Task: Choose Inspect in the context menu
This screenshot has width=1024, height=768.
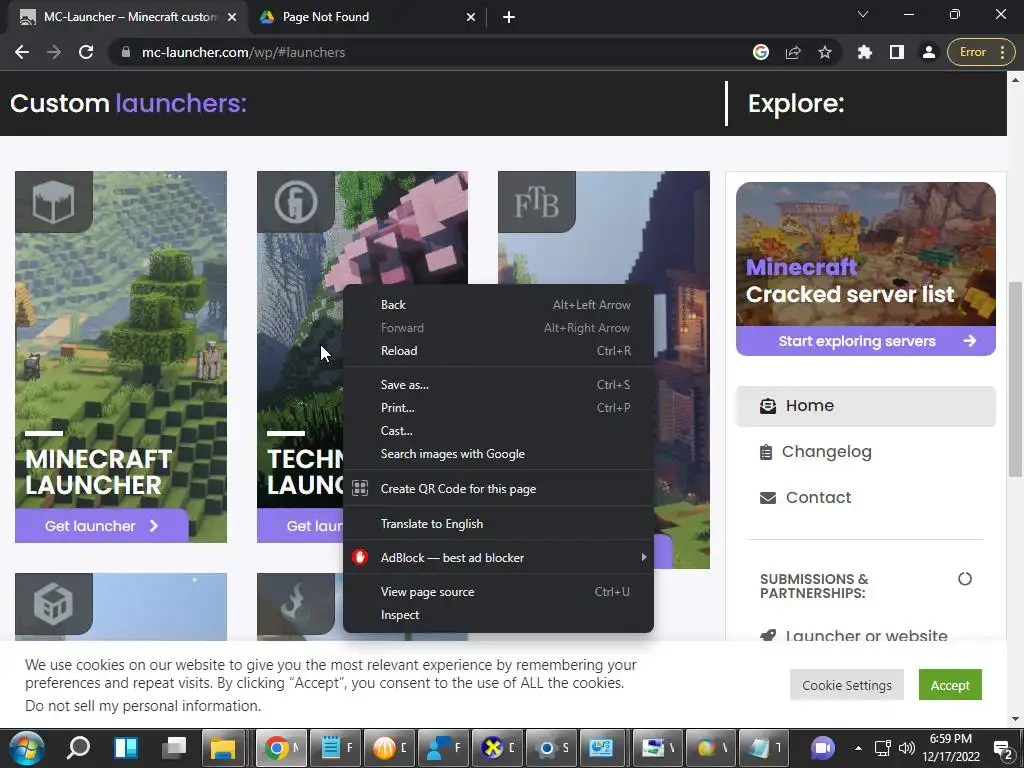Action: [498, 615]
